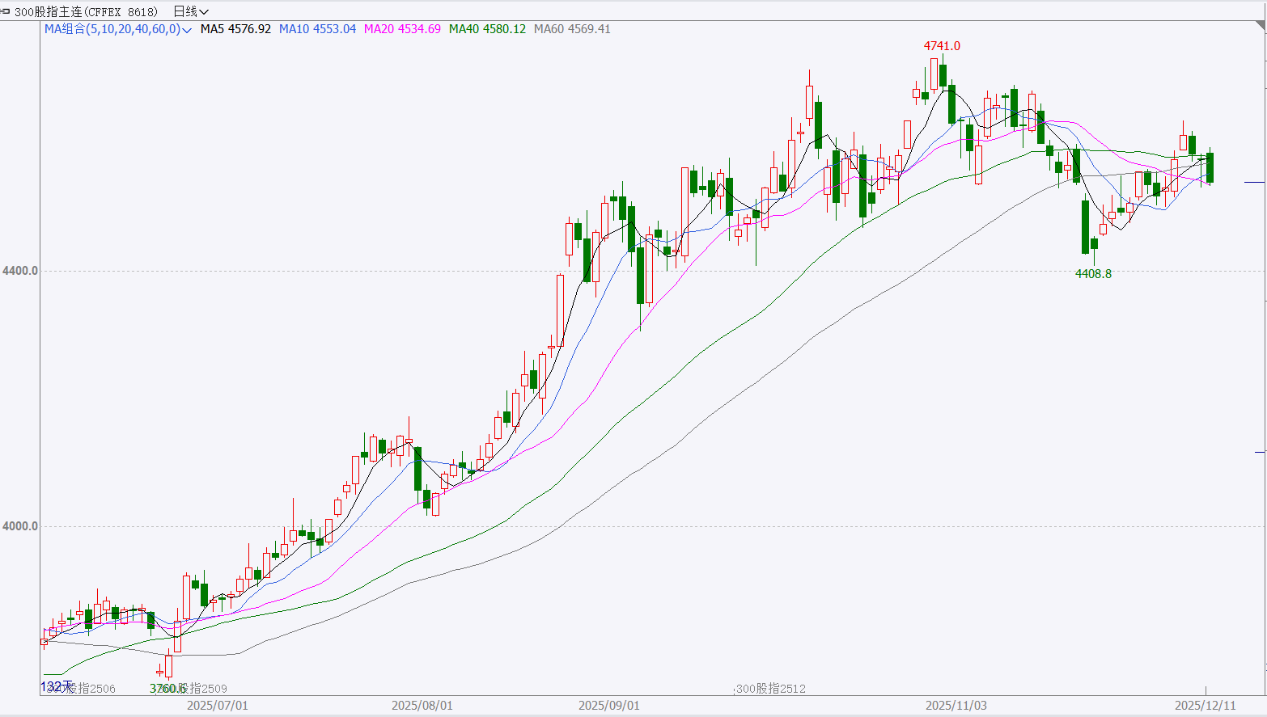This screenshot has width=1267, height=717.
Task: Click the 4741.0 highest price marker
Action: tap(941, 46)
